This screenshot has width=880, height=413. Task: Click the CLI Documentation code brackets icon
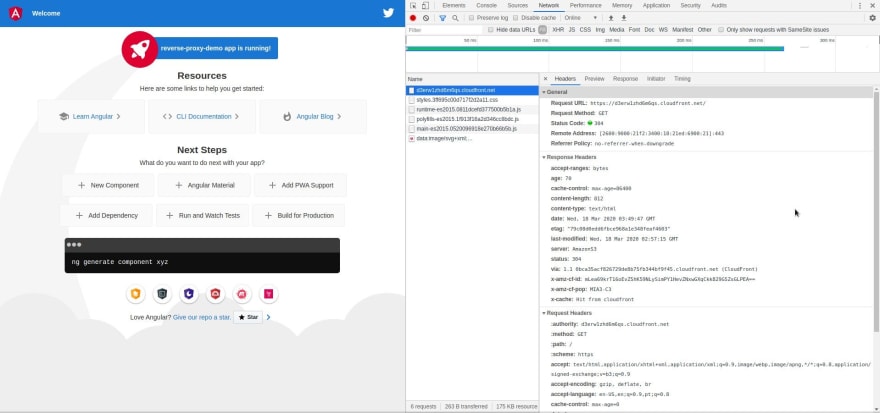click(x=167, y=117)
